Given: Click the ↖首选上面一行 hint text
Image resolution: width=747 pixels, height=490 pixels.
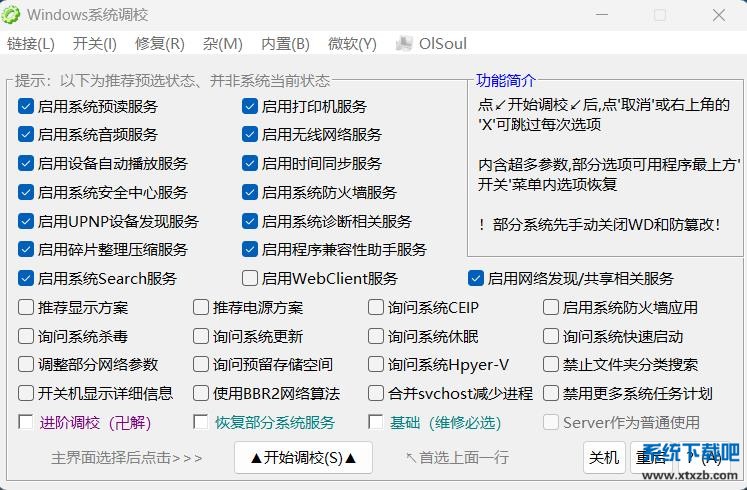Looking at the screenshot, I should 457,458.
